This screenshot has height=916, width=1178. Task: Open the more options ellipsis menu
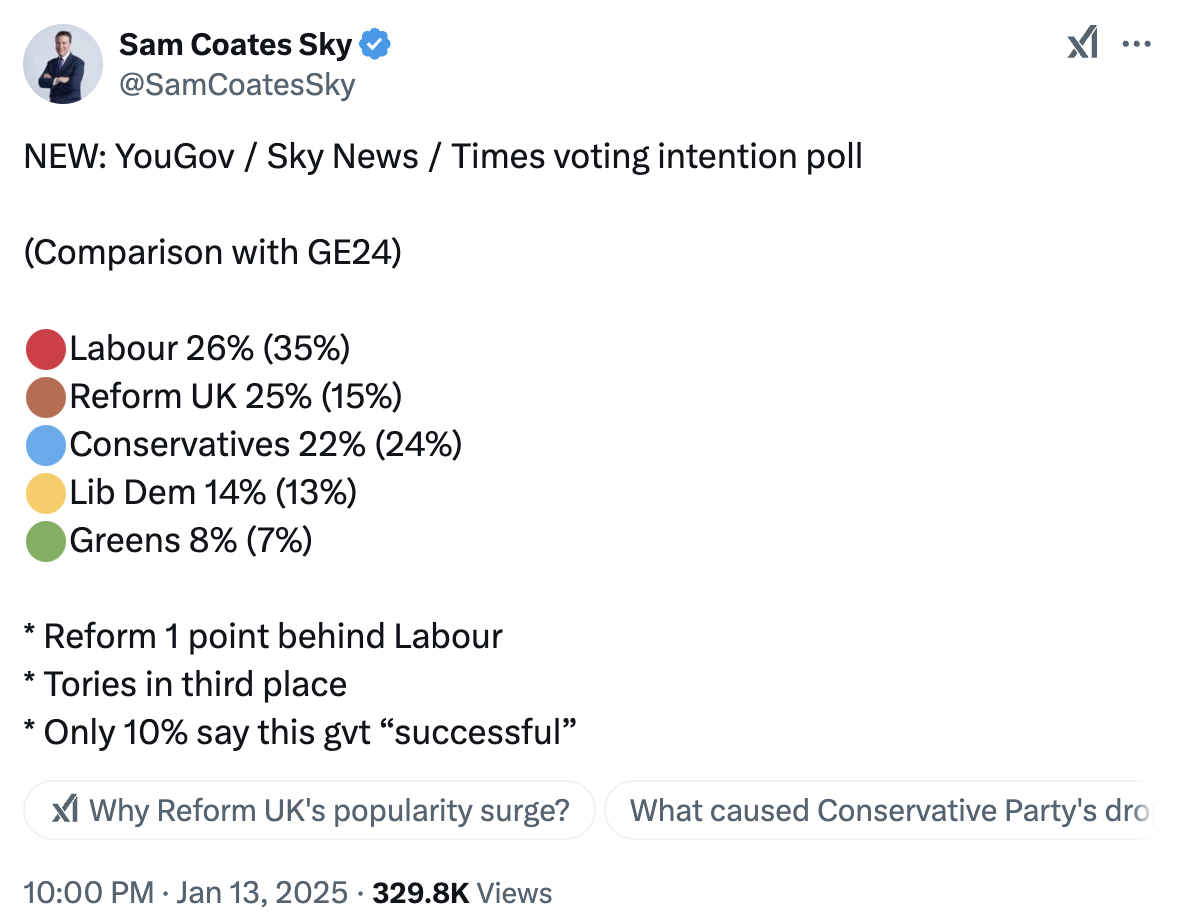(x=1136, y=44)
